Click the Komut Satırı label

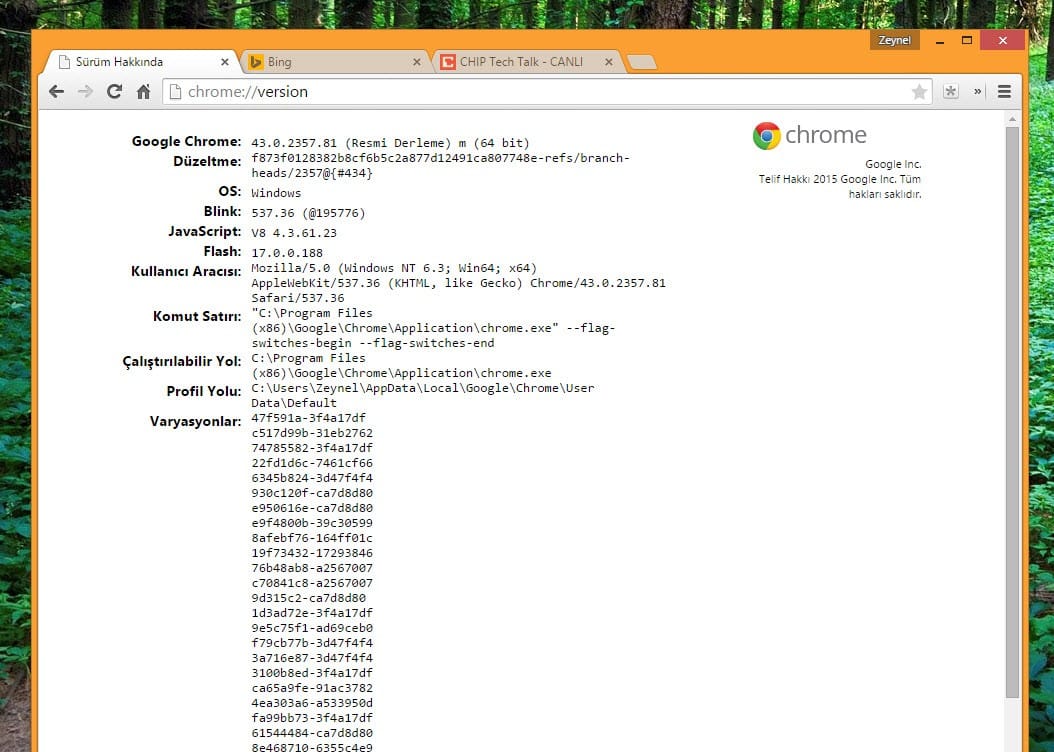point(197,317)
